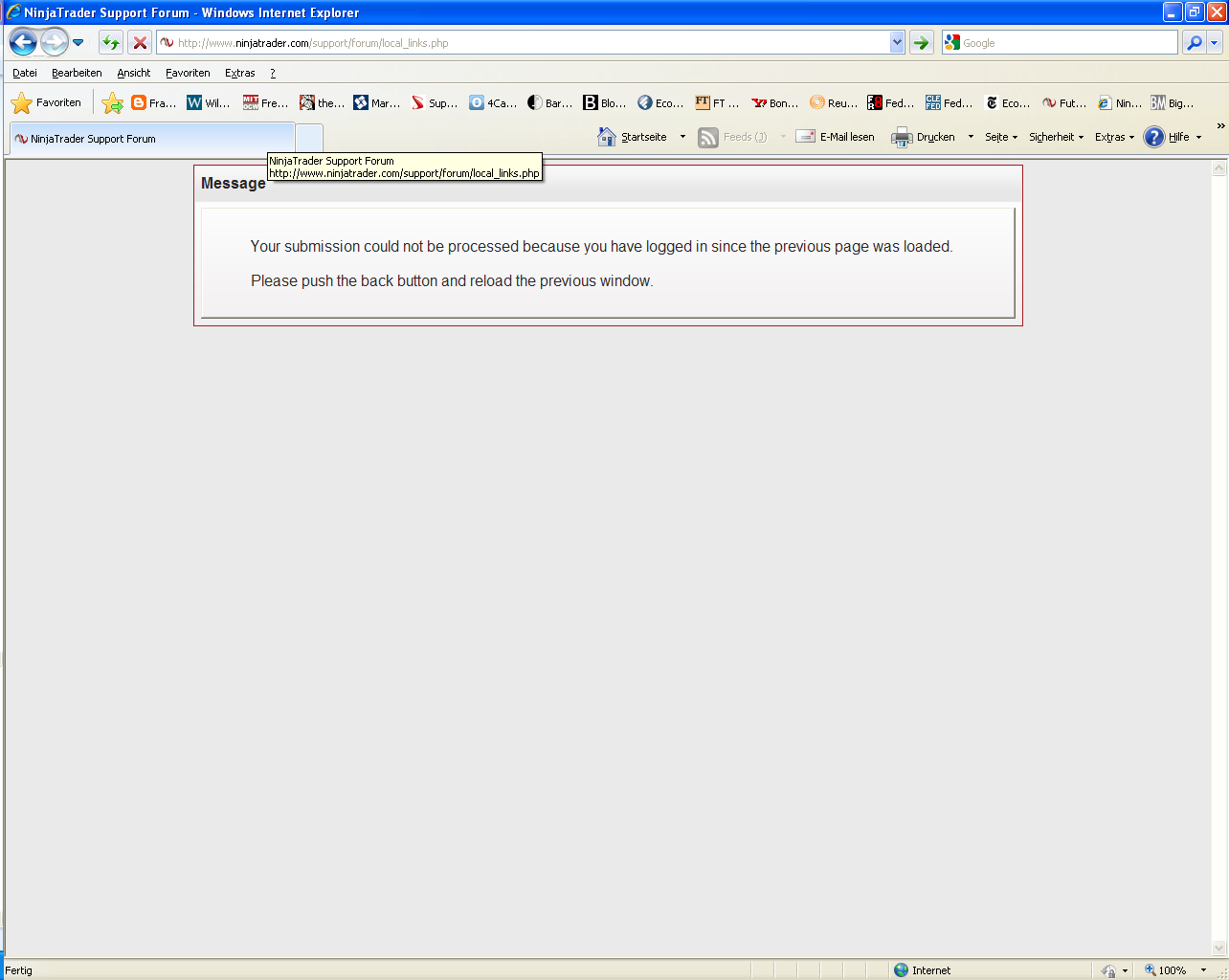Print page with Drucken button
Viewport: 1229px width, 980px height.
coord(923,137)
